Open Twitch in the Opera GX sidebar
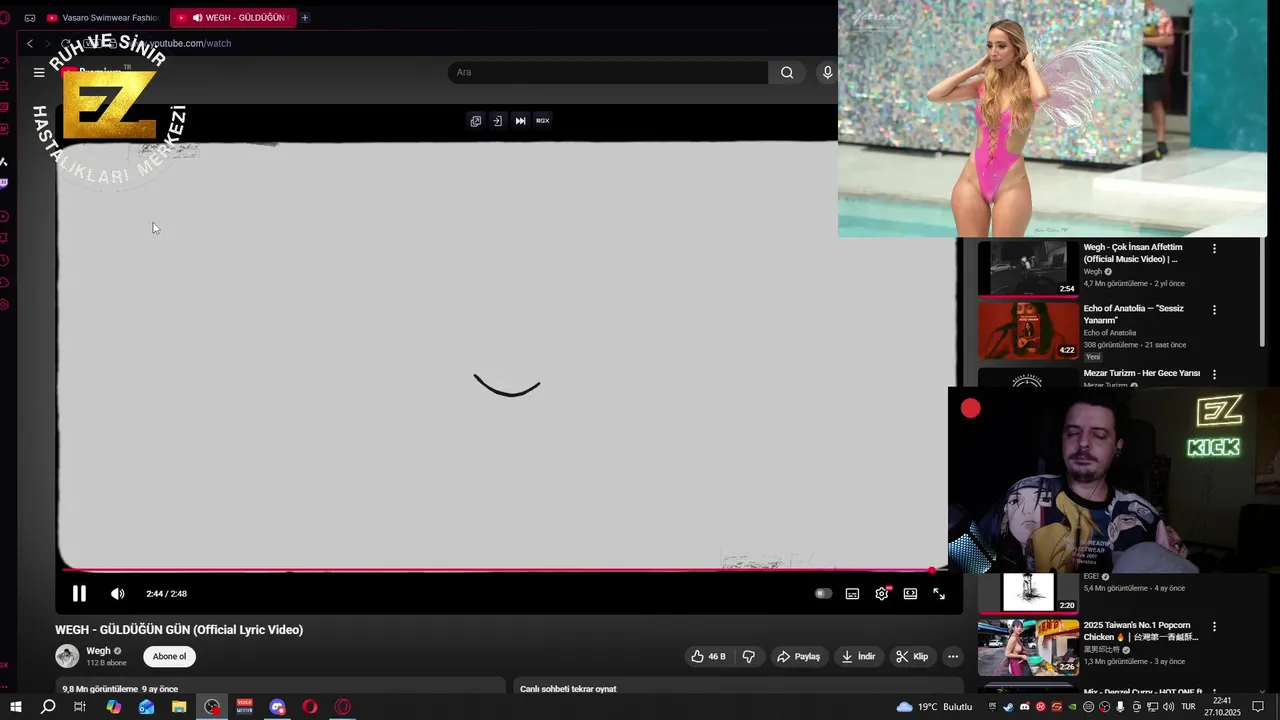This screenshot has width=1280, height=720. [x=5, y=183]
